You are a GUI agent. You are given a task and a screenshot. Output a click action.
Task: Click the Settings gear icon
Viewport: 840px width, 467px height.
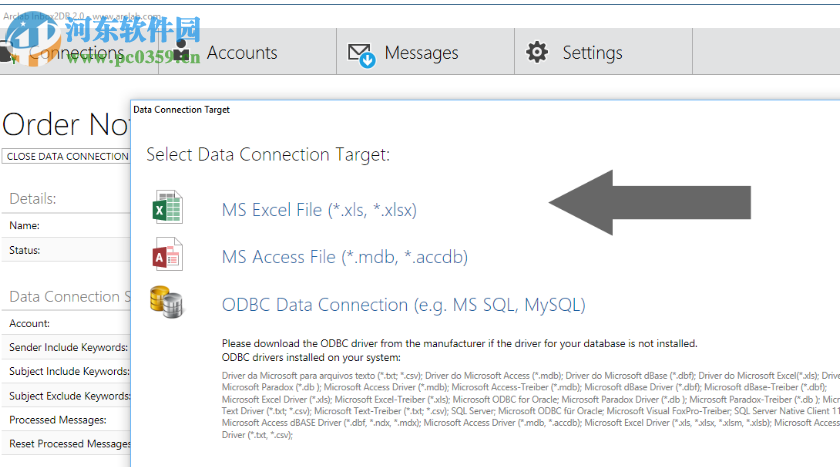click(538, 52)
